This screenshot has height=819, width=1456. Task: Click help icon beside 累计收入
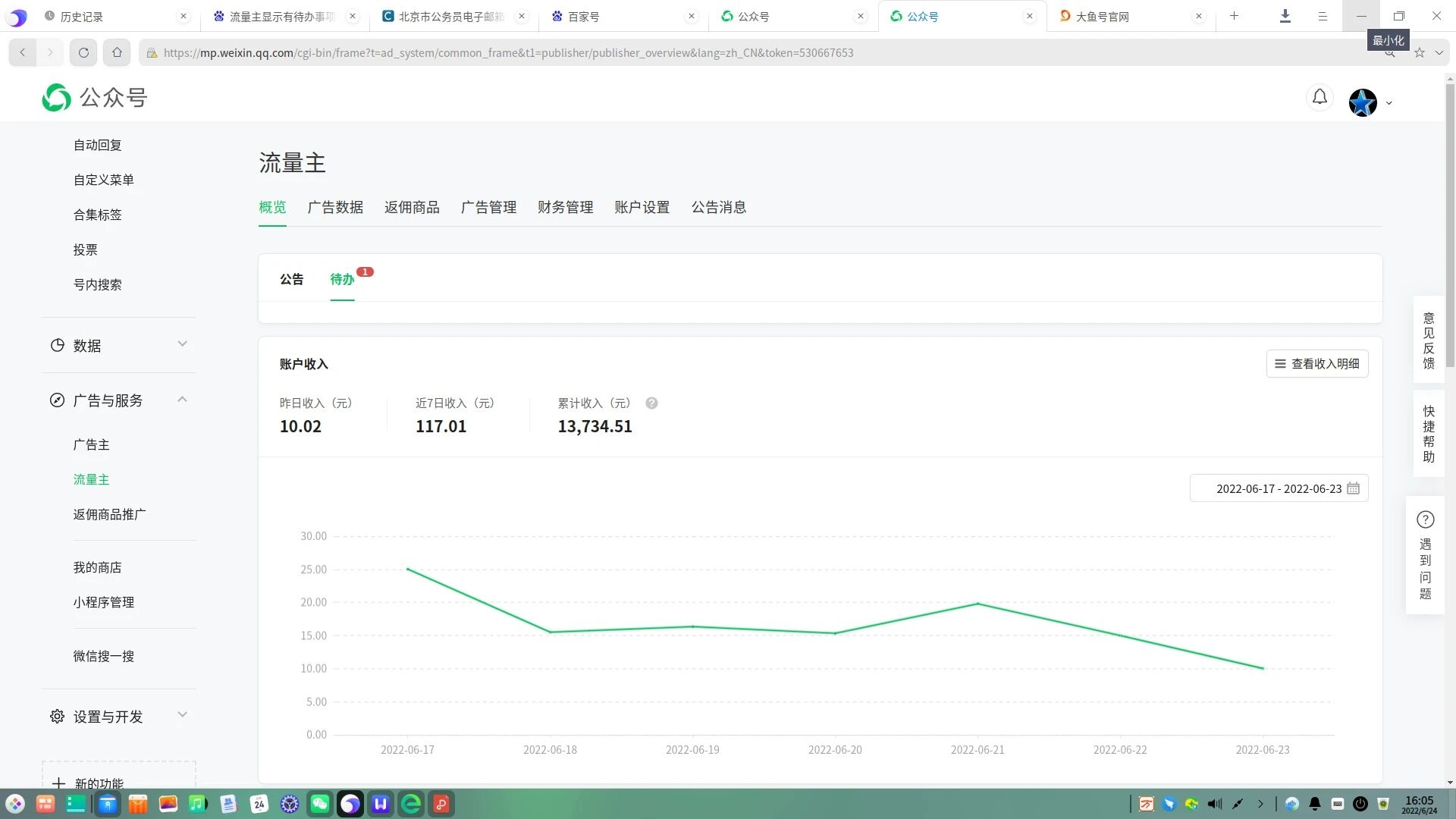pyautogui.click(x=651, y=403)
